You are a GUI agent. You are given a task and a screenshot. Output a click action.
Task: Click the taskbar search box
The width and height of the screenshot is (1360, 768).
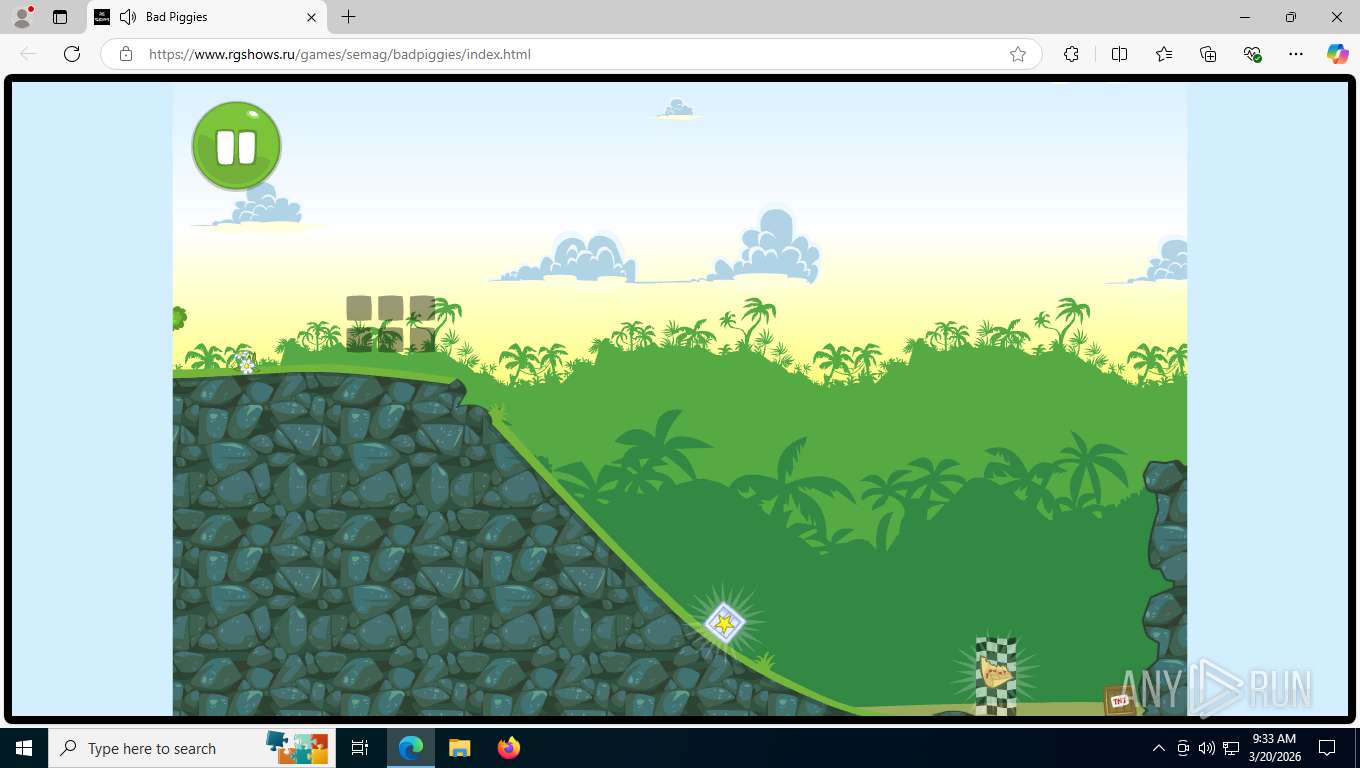point(192,748)
